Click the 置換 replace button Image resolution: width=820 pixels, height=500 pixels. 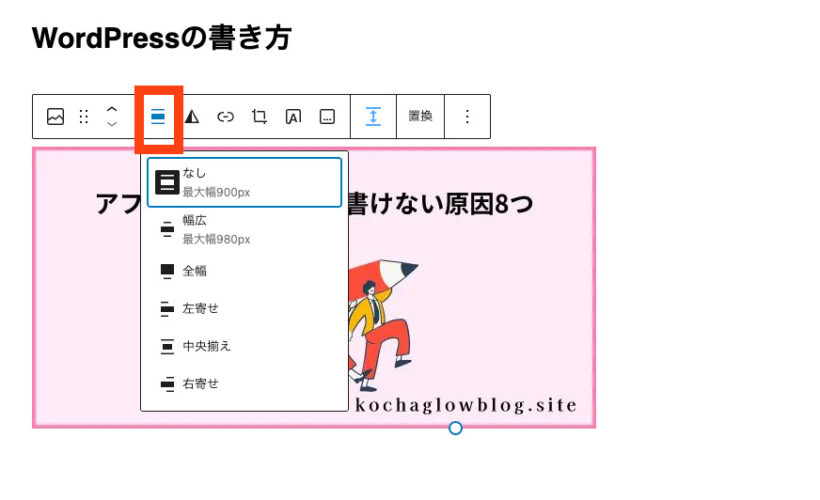[x=420, y=116]
